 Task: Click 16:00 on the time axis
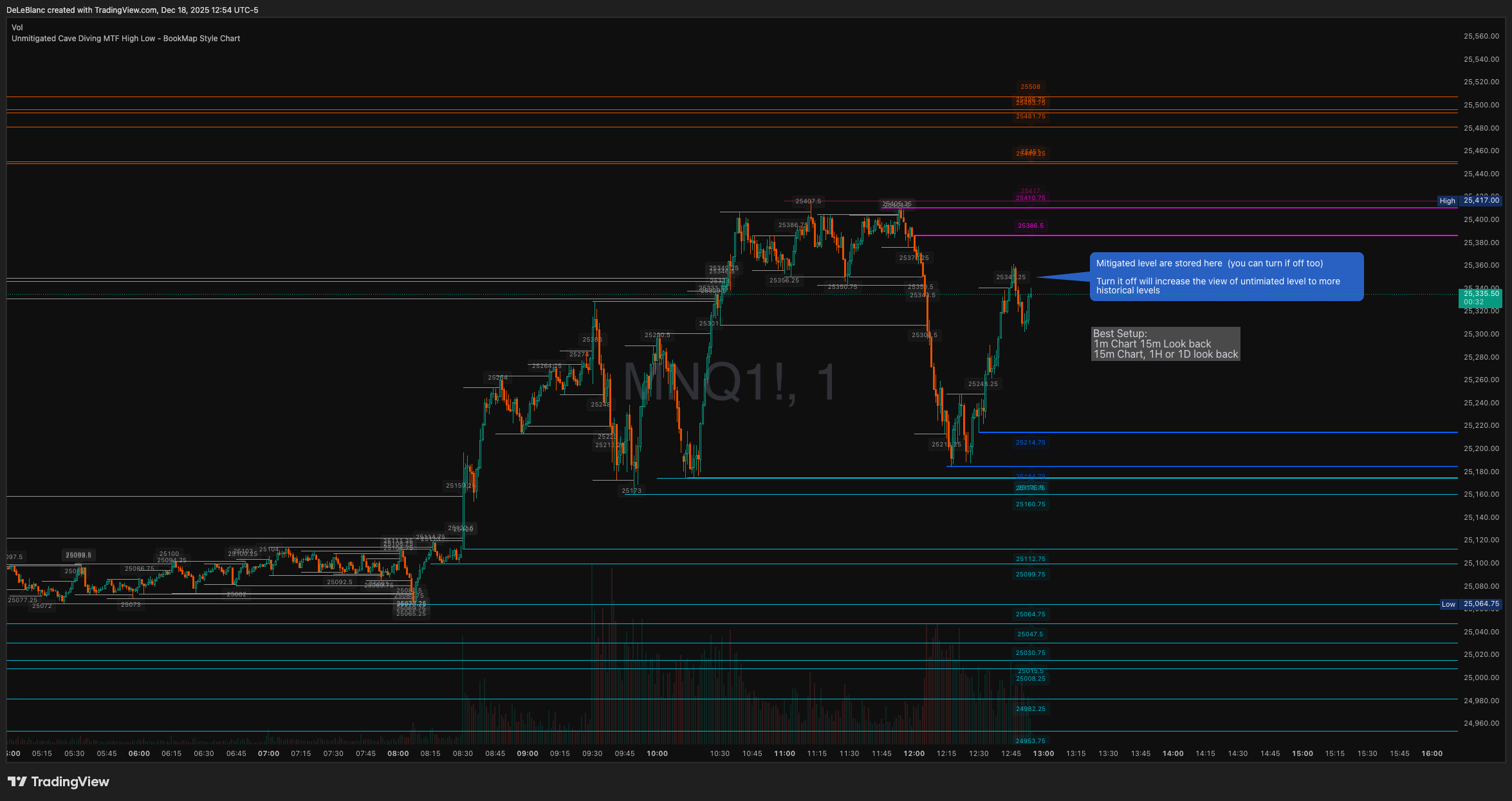coord(1432,753)
